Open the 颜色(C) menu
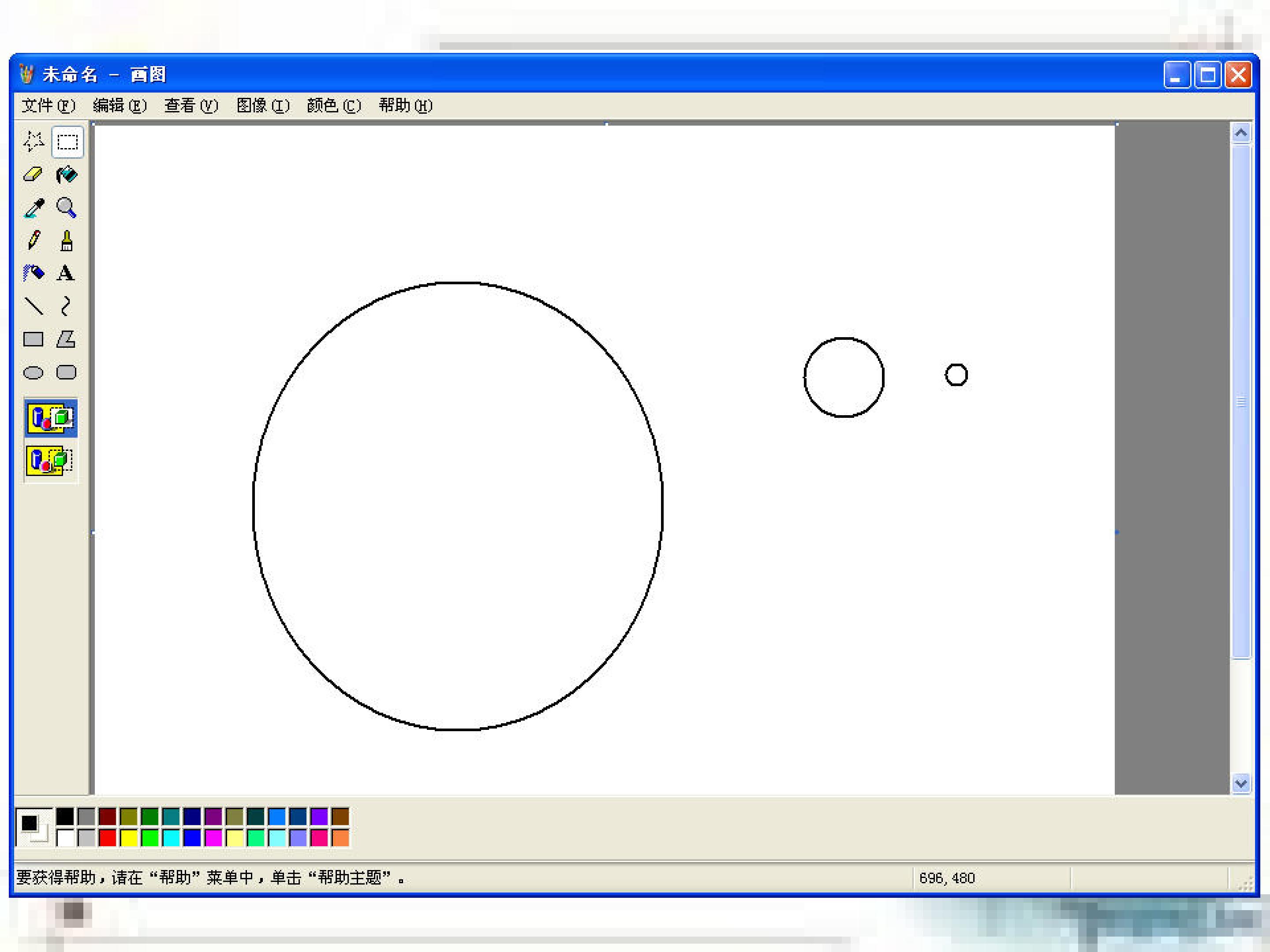The width and height of the screenshot is (1270, 952). [x=333, y=106]
